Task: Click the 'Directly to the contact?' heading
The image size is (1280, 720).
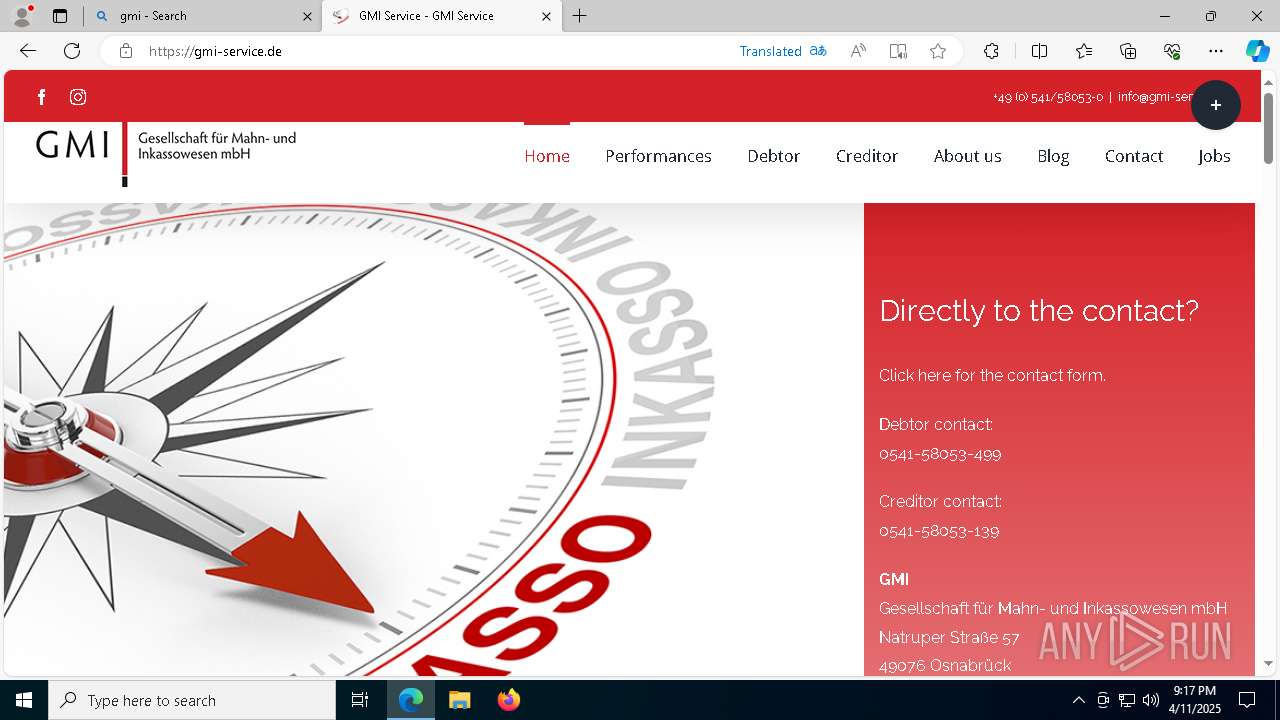Action: [1039, 311]
